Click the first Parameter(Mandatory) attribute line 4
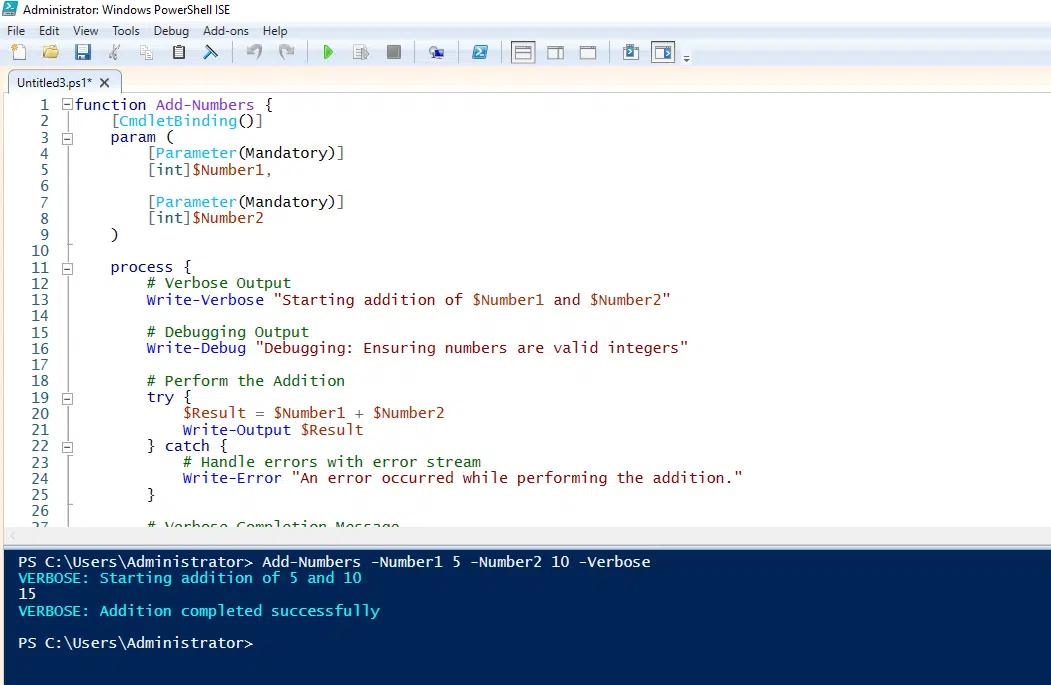 pos(246,153)
